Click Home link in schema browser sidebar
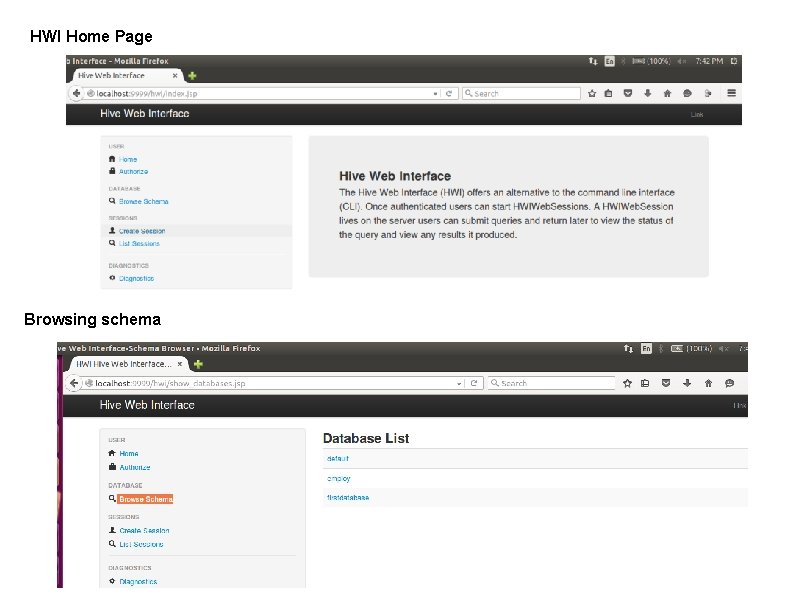The image size is (794, 595). (x=129, y=453)
